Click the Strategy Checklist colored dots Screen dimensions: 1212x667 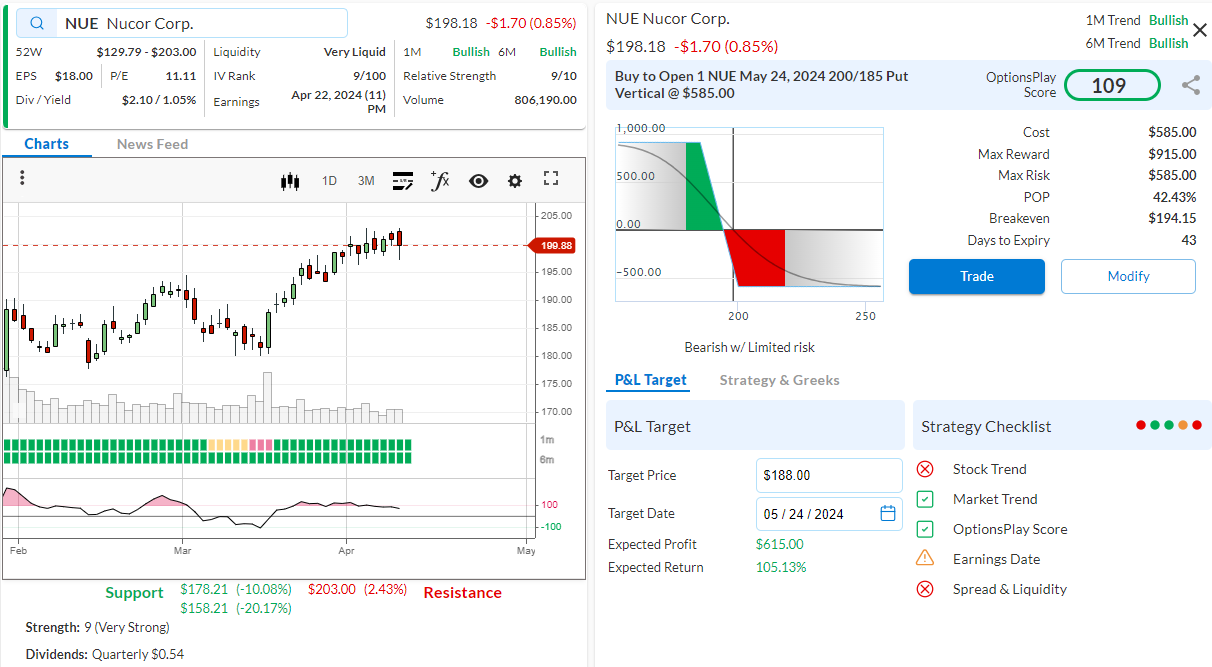click(x=1169, y=426)
